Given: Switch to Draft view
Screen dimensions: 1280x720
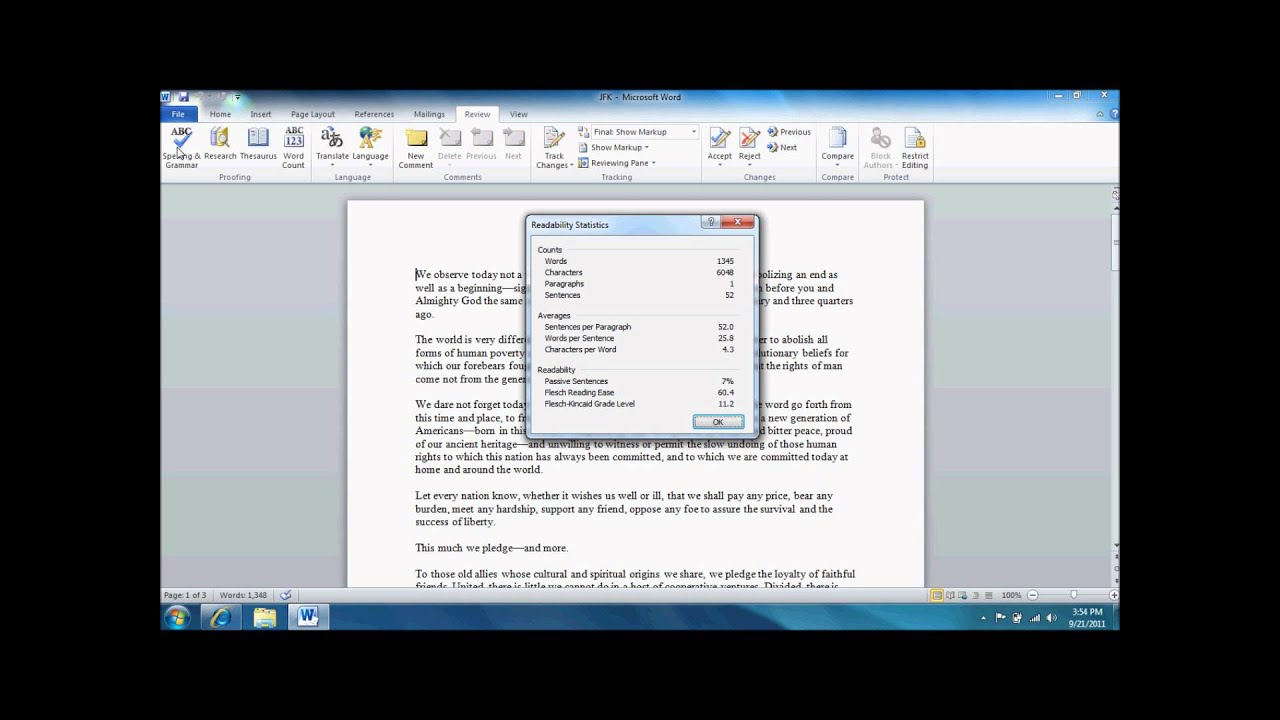Looking at the screenshot, I should pos(989,595).
